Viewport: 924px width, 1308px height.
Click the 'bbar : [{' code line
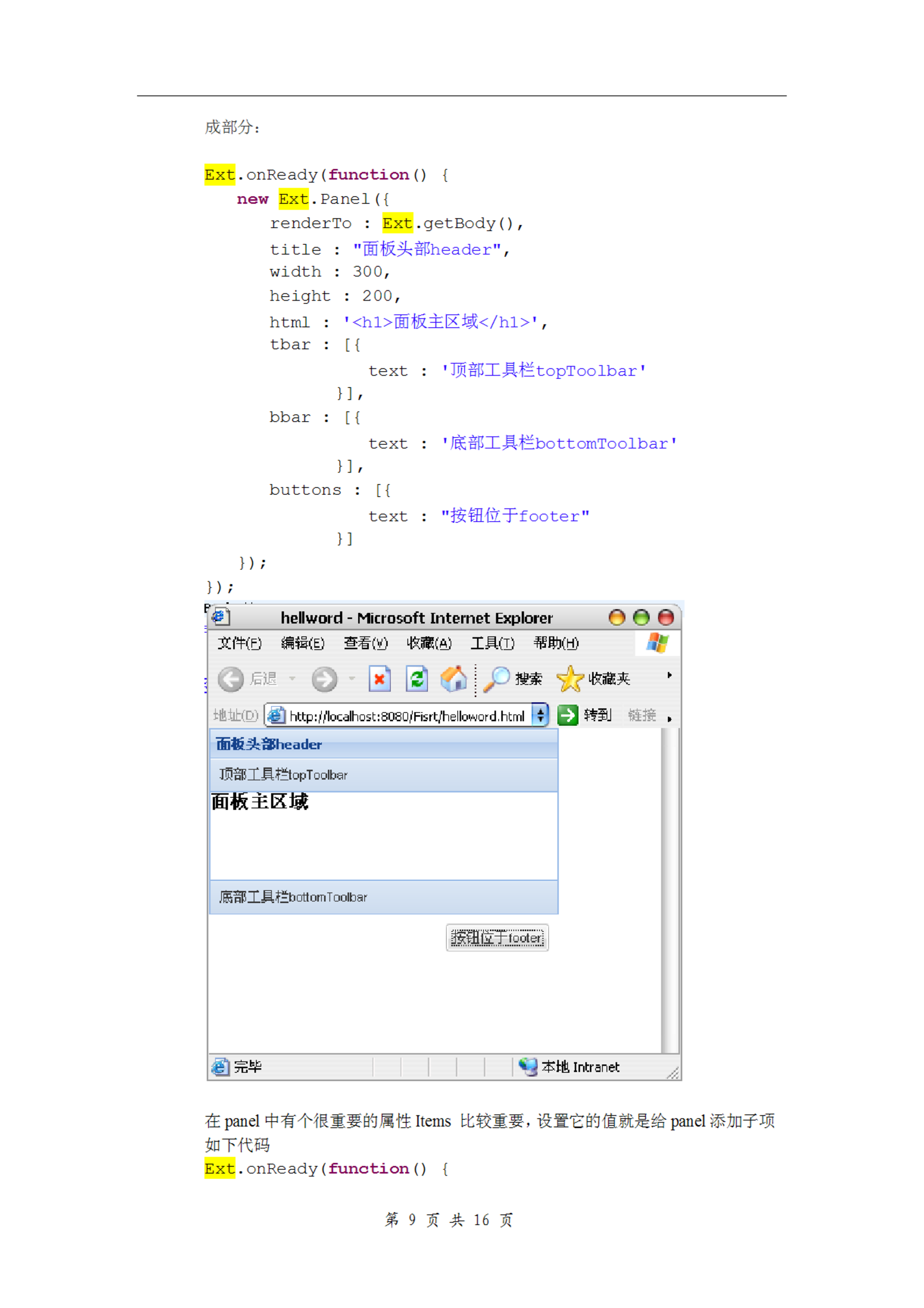(315, 418)
